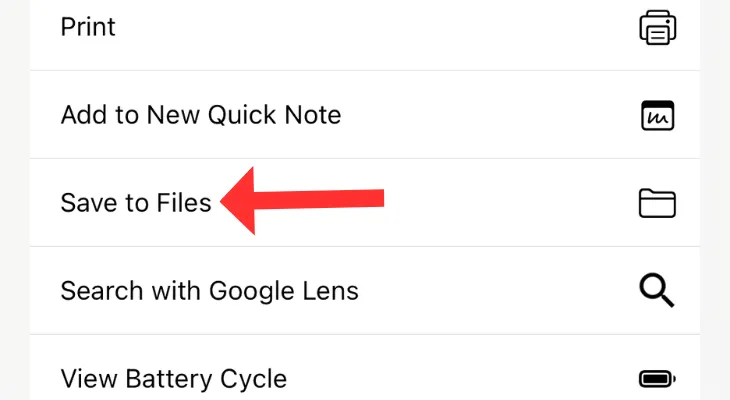The height and width of the screenshot is (400, 730).
Task: Choose the Print action label
Action: coord(88,27)
